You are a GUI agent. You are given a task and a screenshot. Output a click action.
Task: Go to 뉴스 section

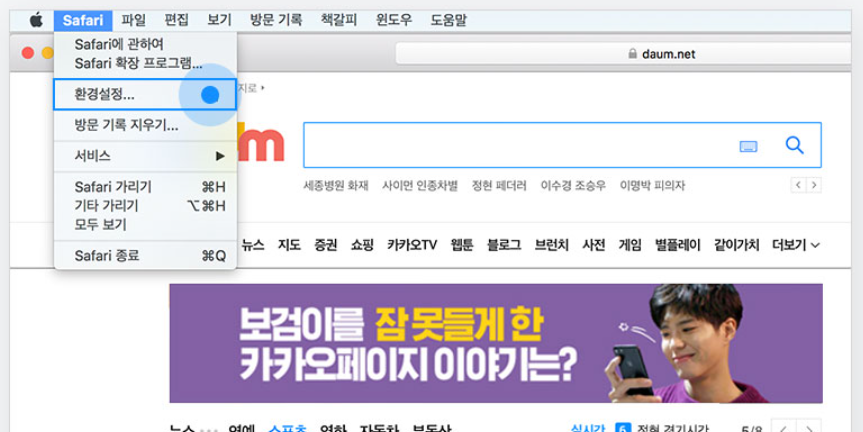point(253,245)
